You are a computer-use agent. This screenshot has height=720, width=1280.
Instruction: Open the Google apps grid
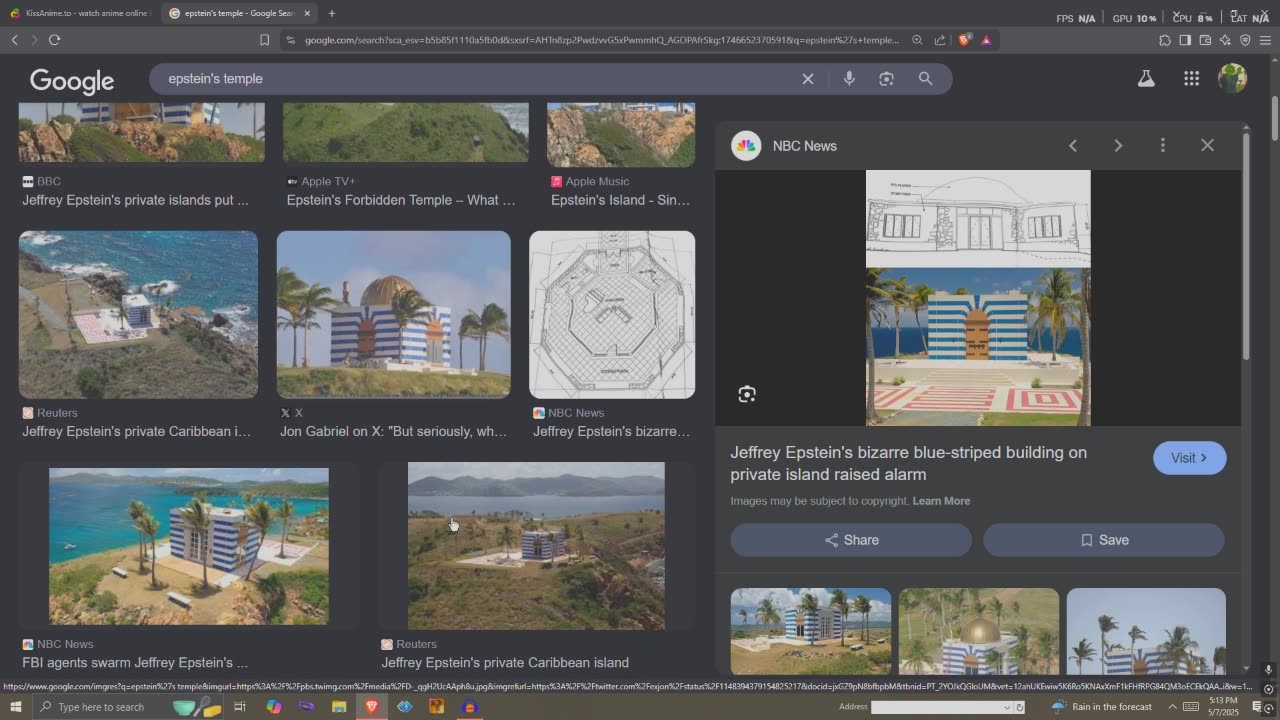pyautogui.click(x=1191, y=79)
